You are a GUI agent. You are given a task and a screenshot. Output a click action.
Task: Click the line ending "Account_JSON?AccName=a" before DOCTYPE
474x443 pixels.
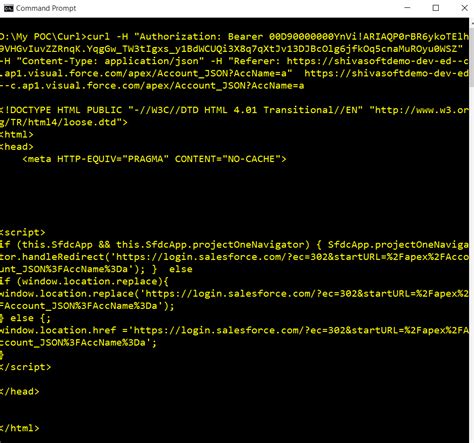pos(152,86)
